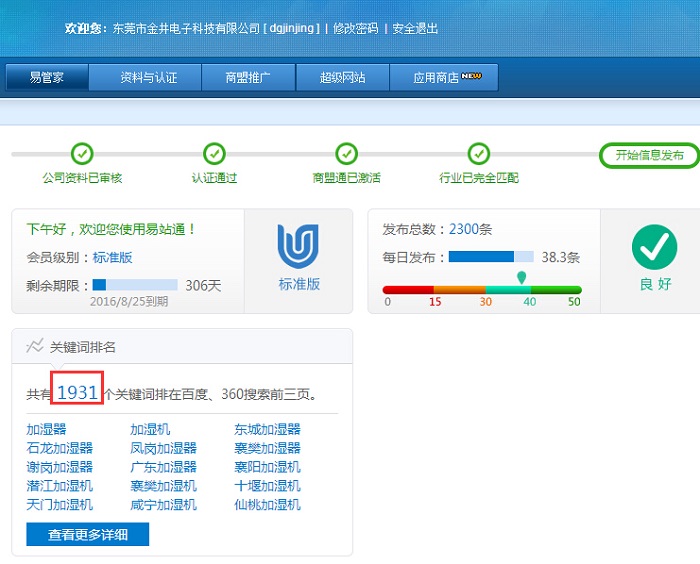Open the 1931 keyword count link
This screenshot has height=564, width=700.
click(77, 393)
